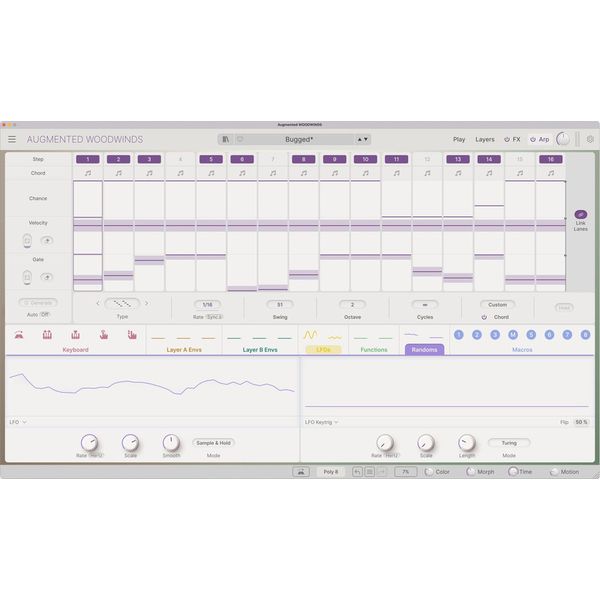Select the first LFO sine wave icon
This screenshot has width=600, height=600.
click(x=310, y=335)
